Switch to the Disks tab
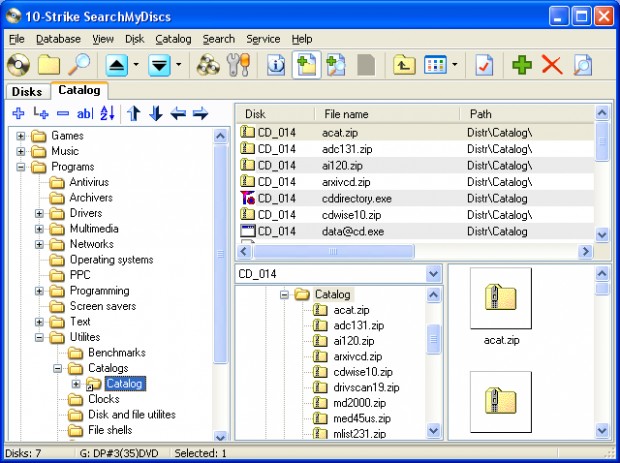Screen dimensions: 620x463 [x=27, y=91]
